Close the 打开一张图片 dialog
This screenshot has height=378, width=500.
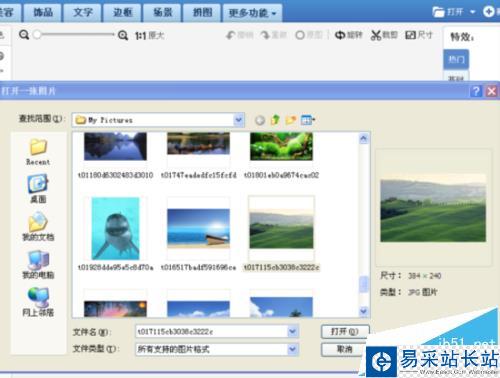[492, 91]
